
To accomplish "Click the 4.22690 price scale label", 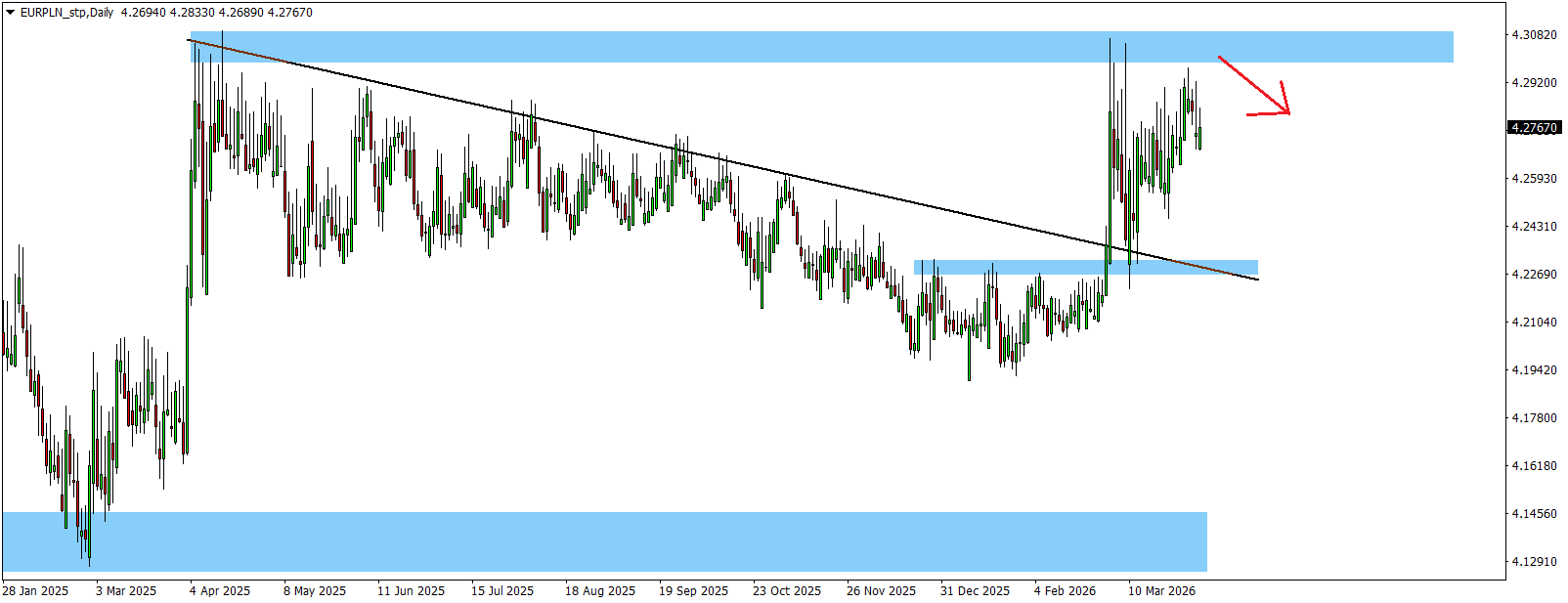I will (x=1534, y=275).
